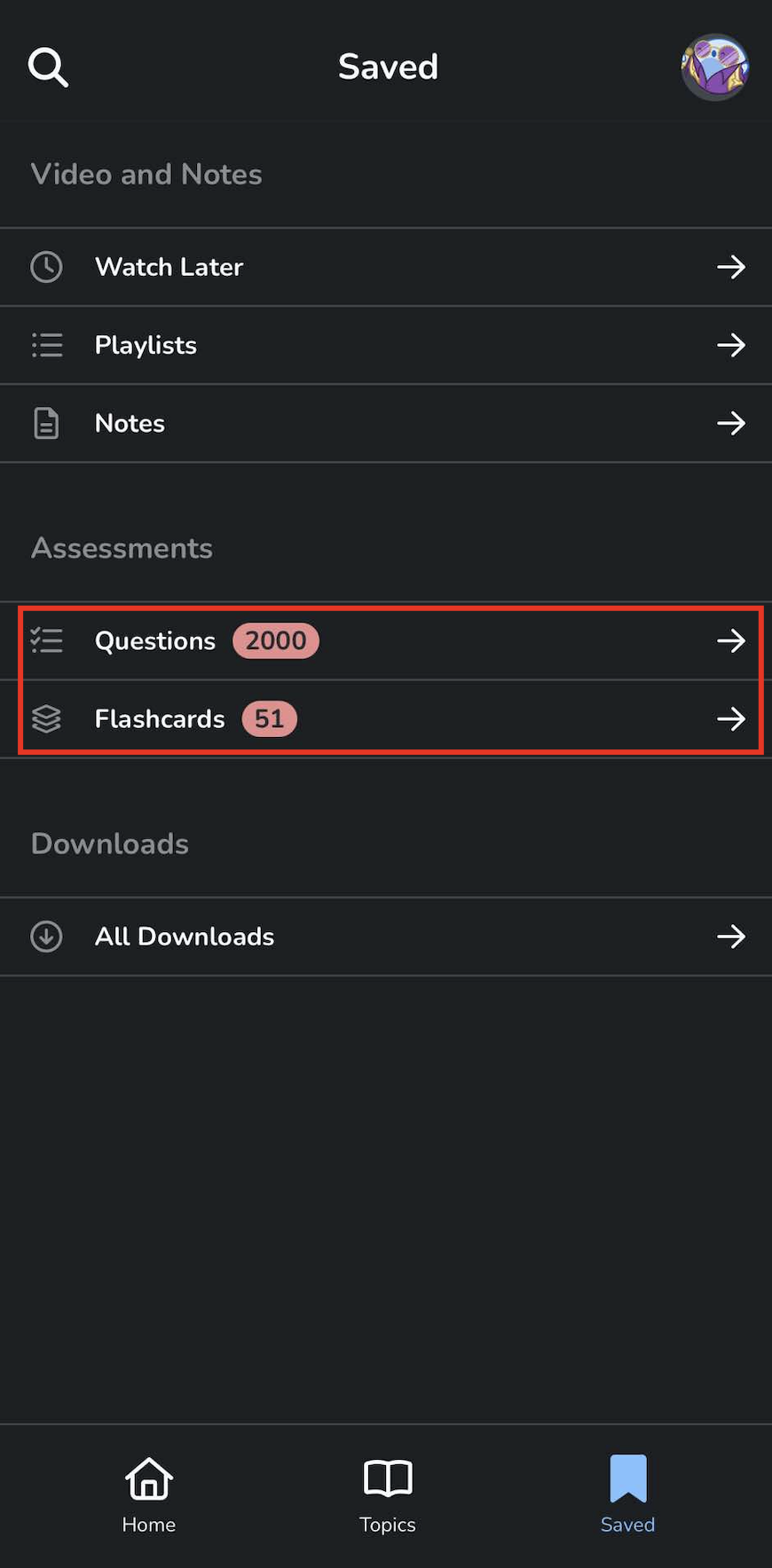Switch to the Topics tab
The height and width of the screenshot is (1568, 772).
pos(388,1494)
